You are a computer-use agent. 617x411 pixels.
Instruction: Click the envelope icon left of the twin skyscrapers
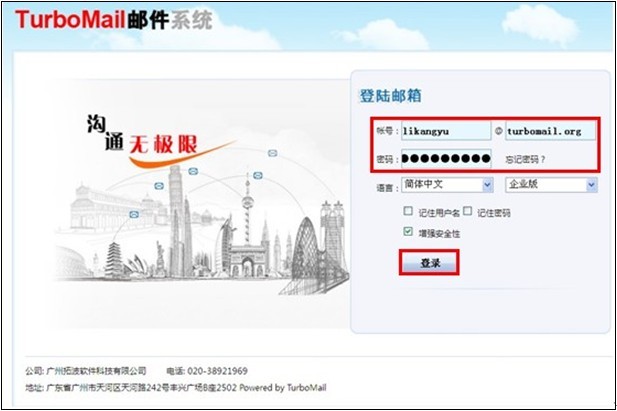tap(159, 186)
